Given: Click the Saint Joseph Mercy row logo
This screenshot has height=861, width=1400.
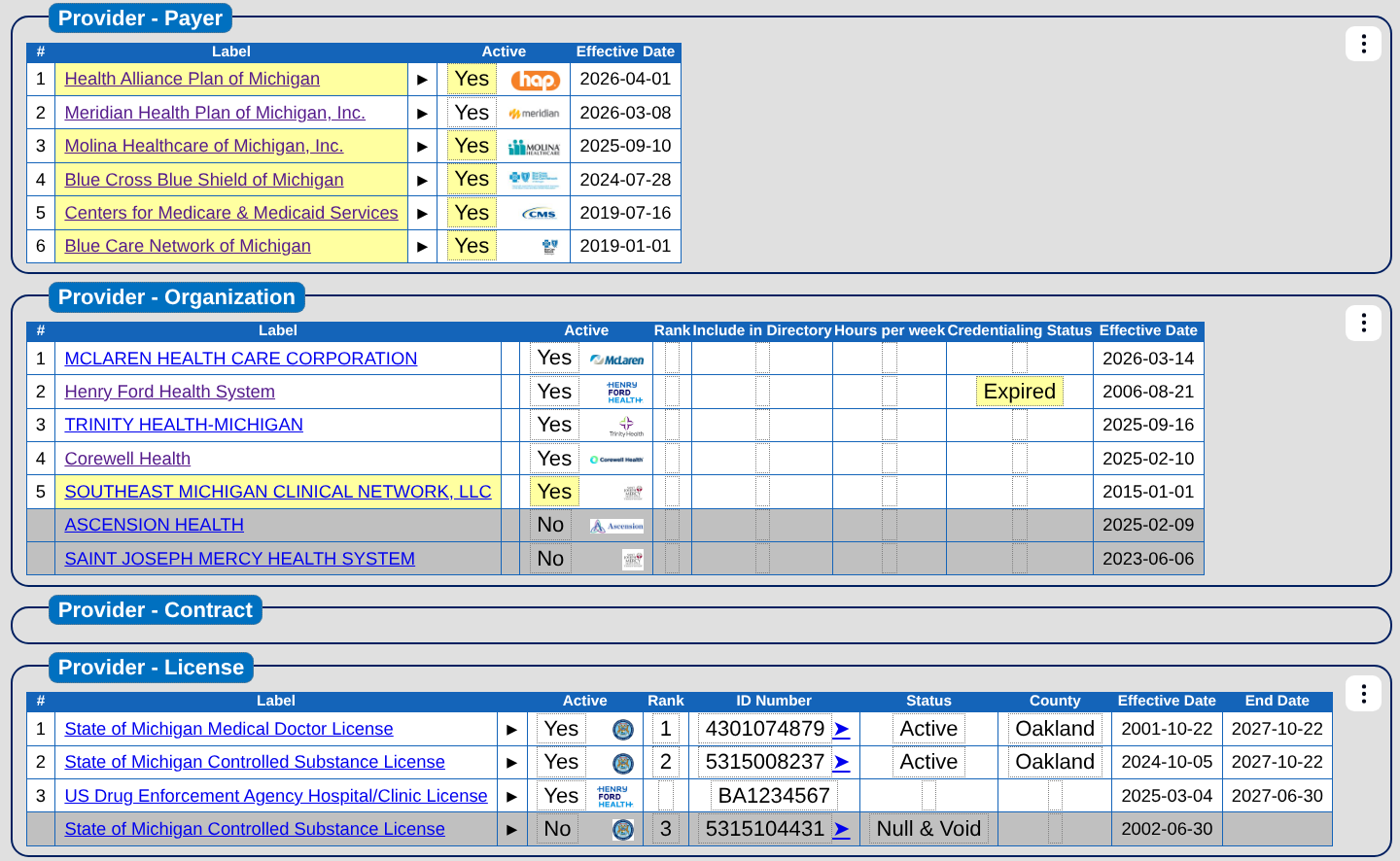Looking at the screenshot, I should tap(633, 560).
